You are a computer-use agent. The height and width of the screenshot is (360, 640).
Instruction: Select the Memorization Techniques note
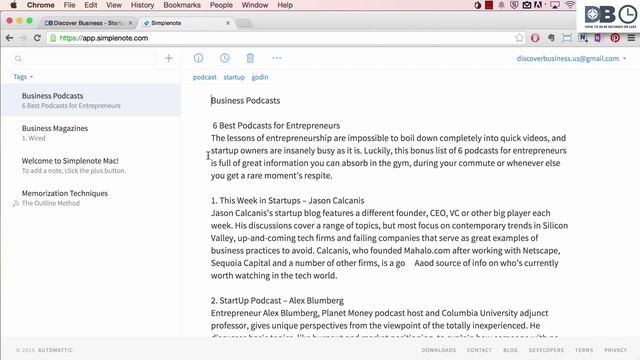pyautogui.click(x=91, y=198)
